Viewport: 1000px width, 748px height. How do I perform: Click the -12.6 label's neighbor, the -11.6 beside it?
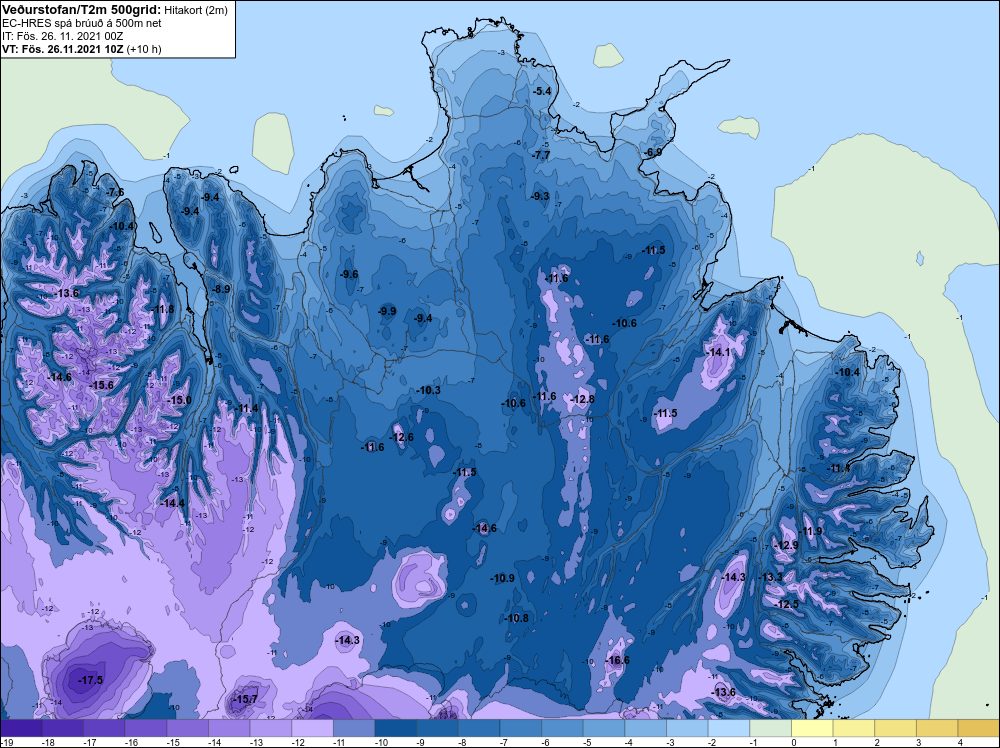pyautogui.click(x=372, y=447)
